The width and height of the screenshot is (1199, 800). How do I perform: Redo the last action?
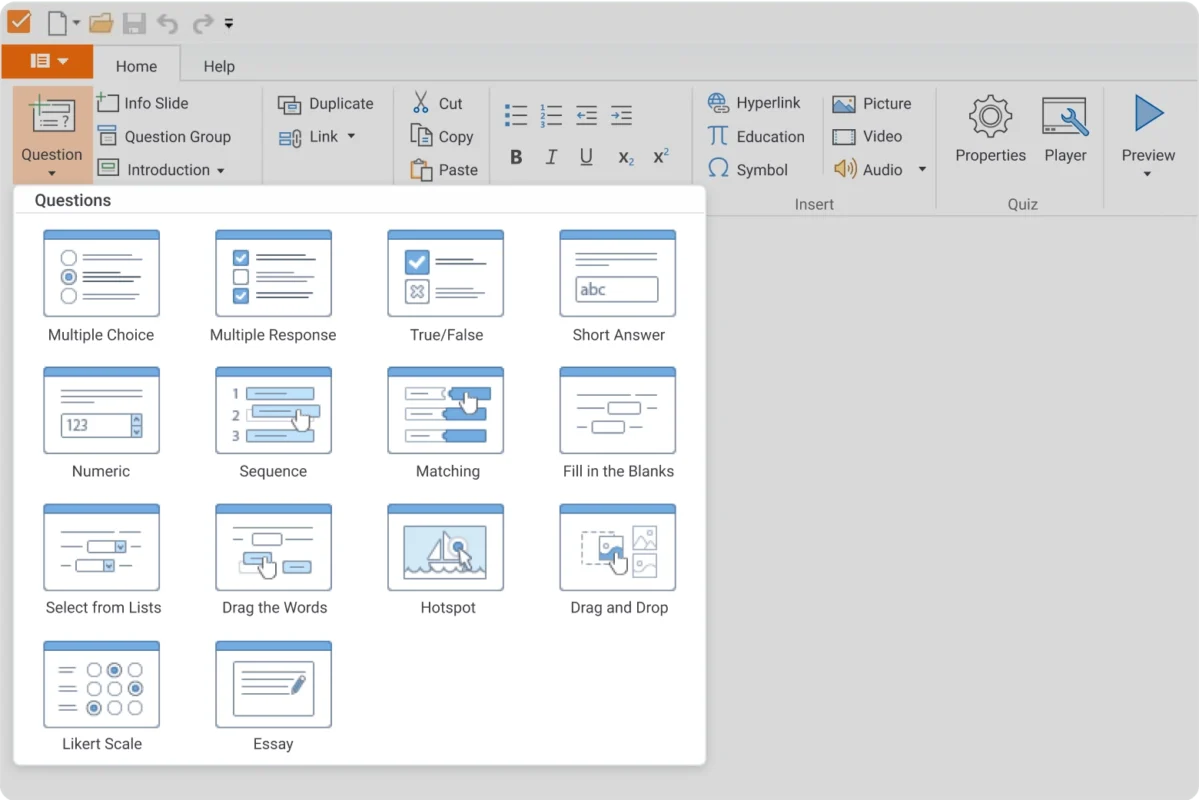[x=202, y=24]
